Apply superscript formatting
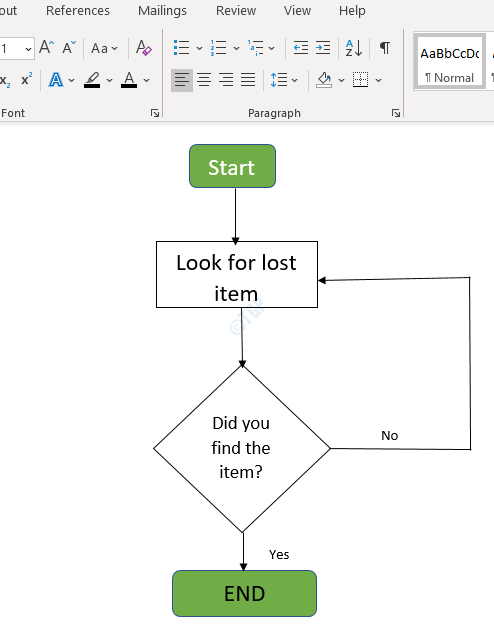 coord(27,80)
